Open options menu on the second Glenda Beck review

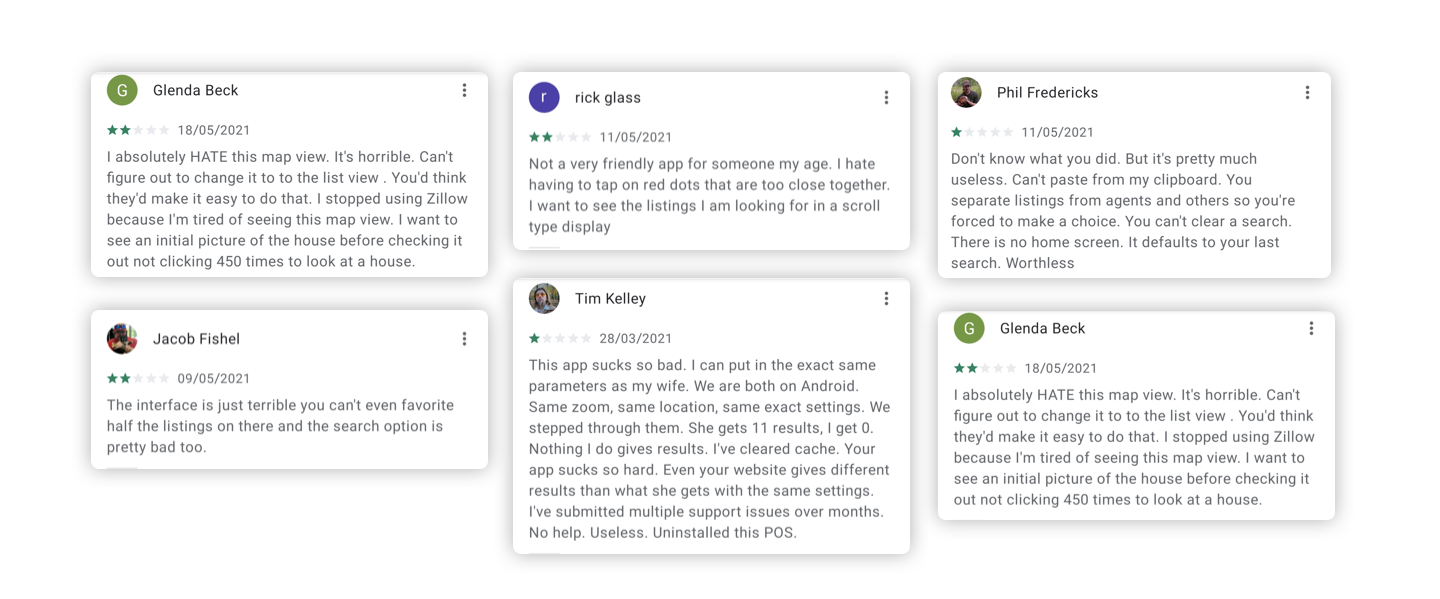pos(1312,327)
